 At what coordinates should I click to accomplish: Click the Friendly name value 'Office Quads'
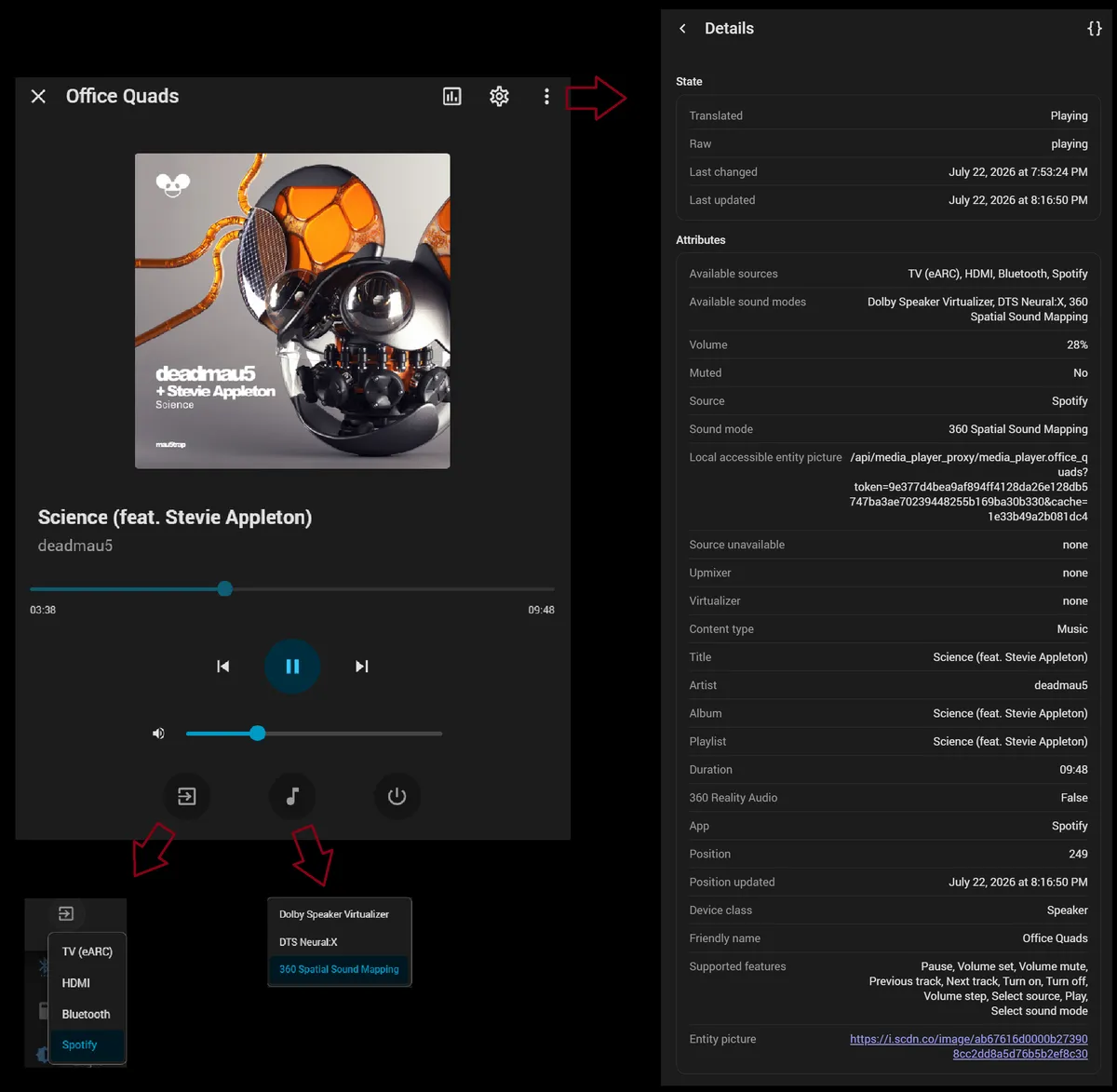(1056, 938)
